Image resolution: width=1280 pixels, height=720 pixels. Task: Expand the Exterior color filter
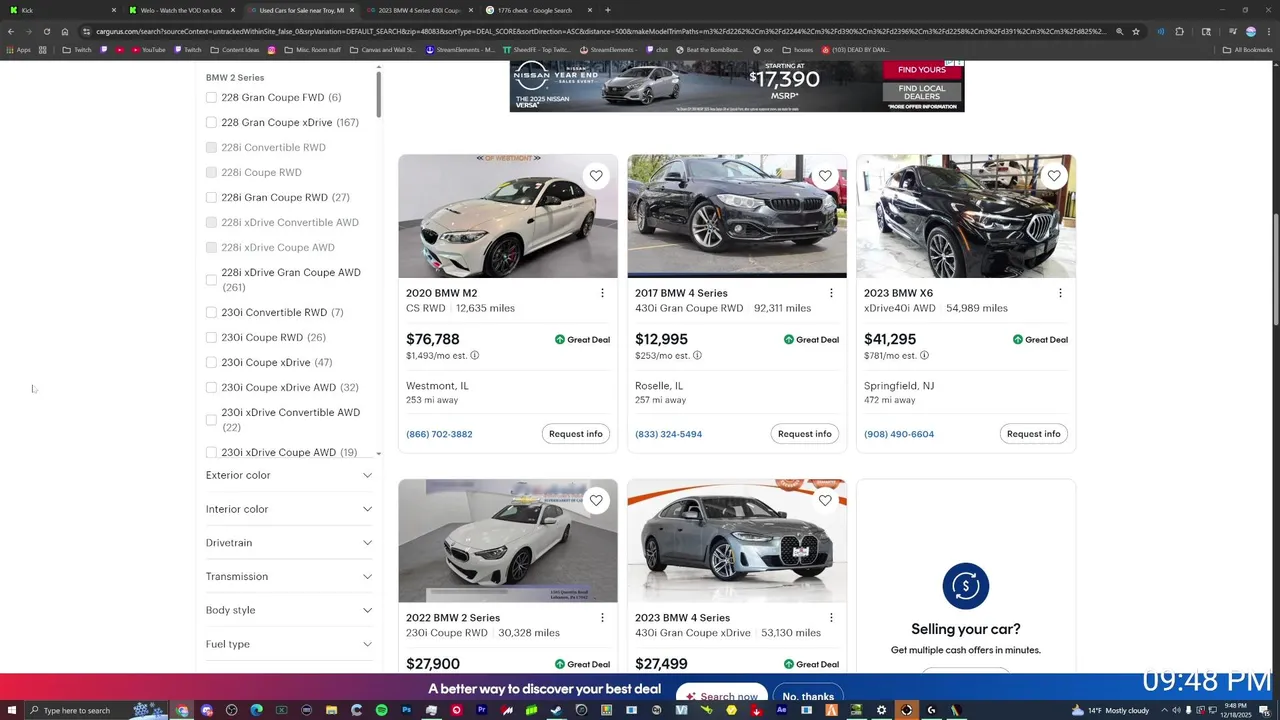click(289, 475)
